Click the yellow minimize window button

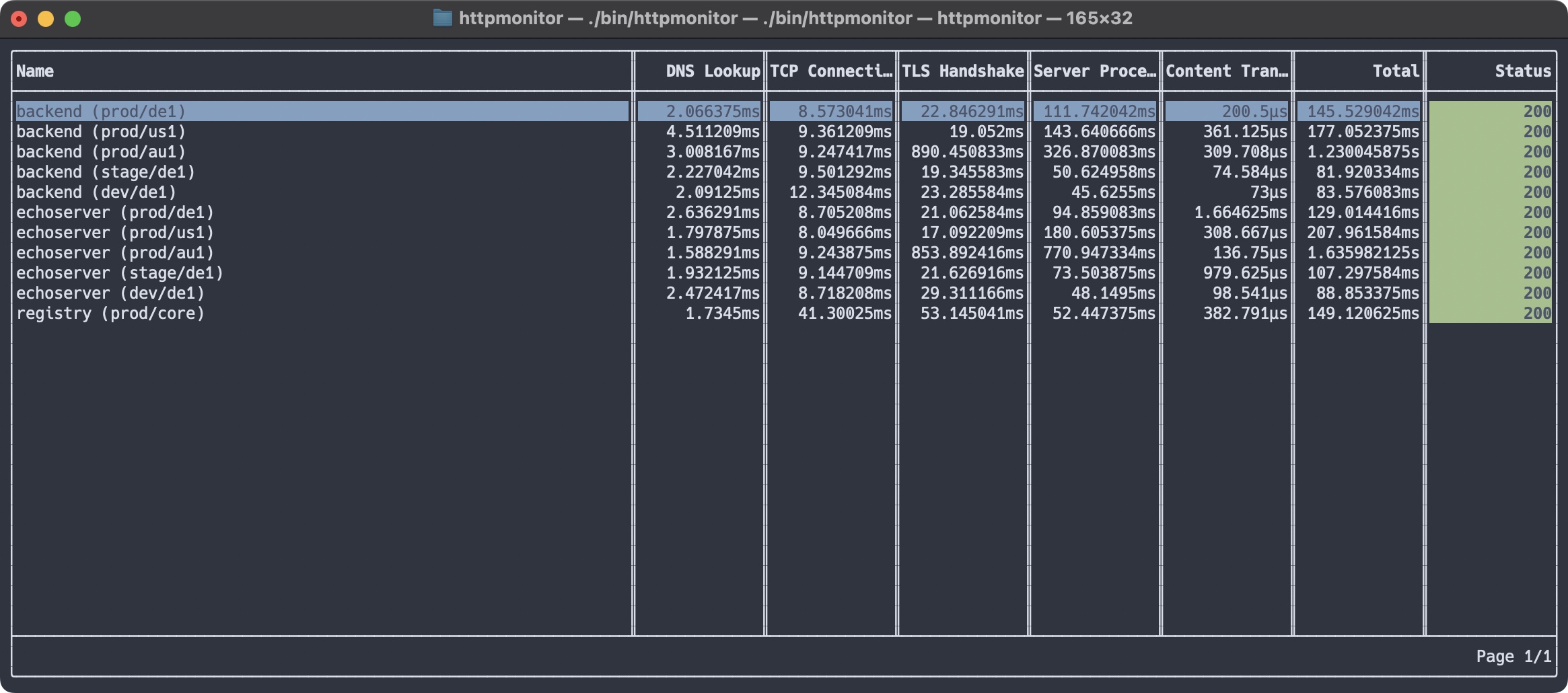pyautogui.click(x=46, y=19)
